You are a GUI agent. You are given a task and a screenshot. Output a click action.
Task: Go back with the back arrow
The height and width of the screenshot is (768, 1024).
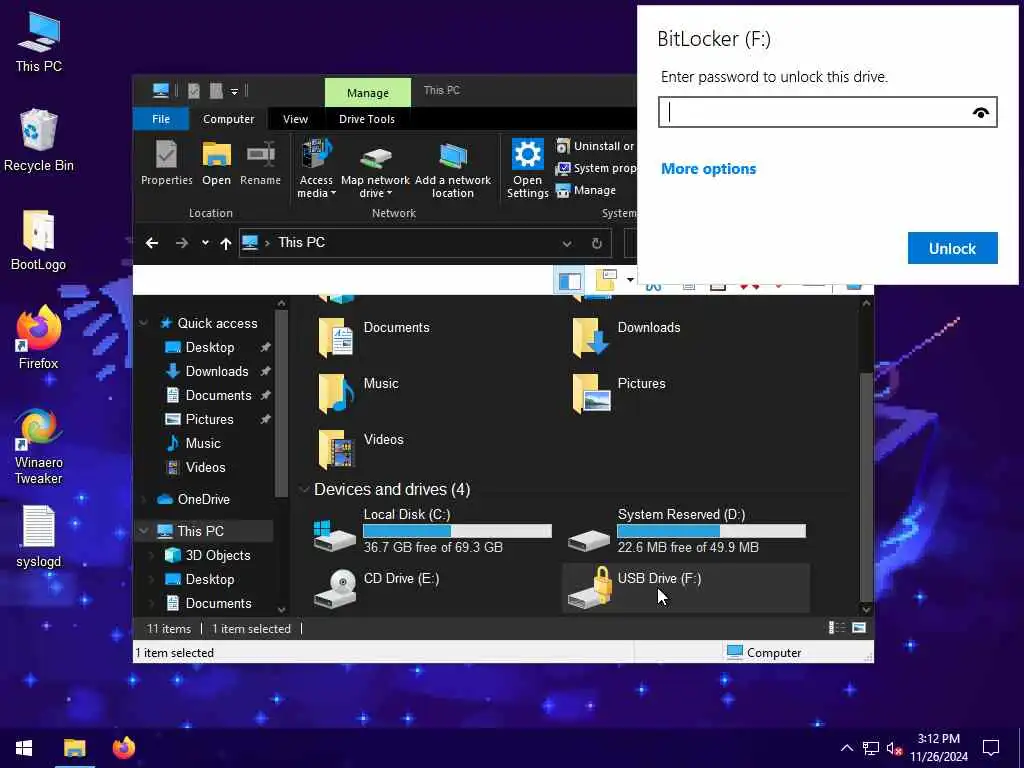152,243
